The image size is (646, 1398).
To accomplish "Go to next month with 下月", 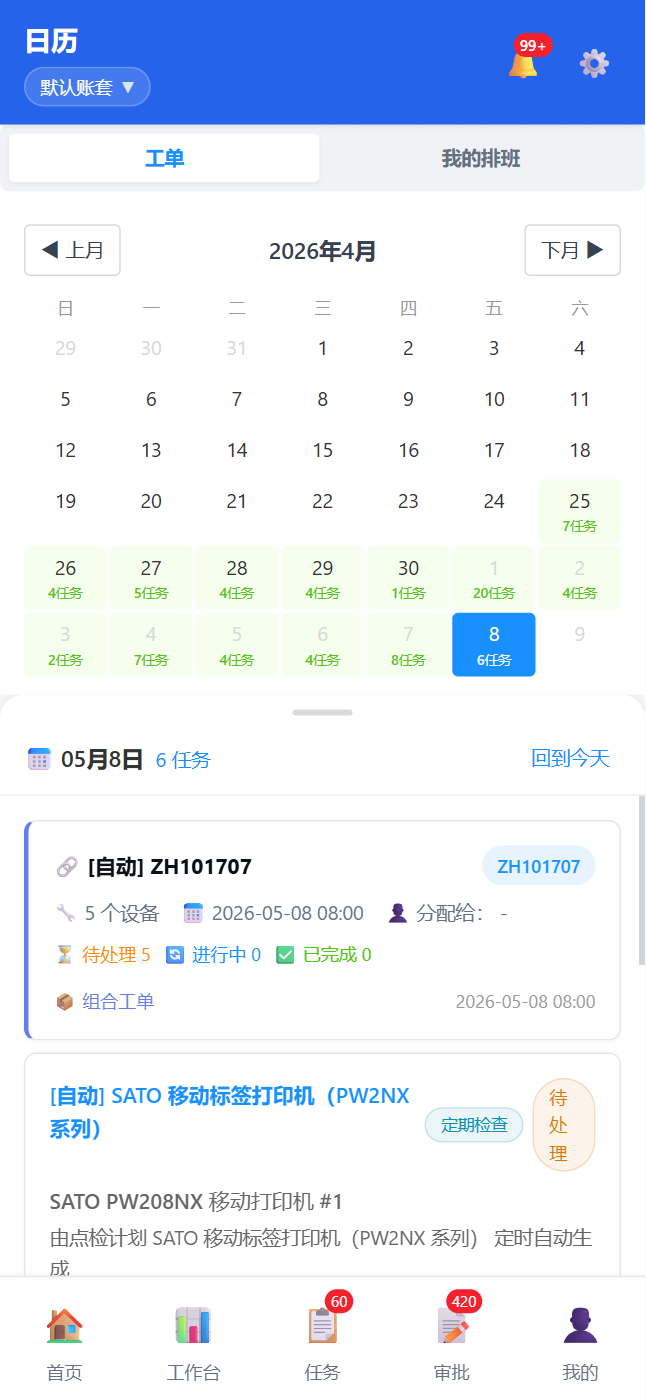I will pyautogui.click(x=573, y=250).
